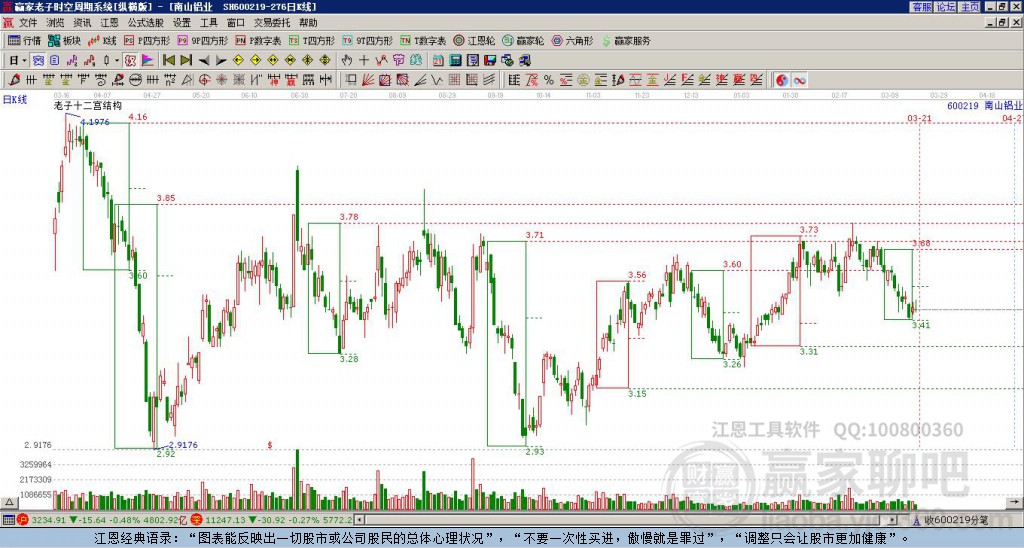The image size is (1024, 548).
Task: Click the save floppy disk icon
Action: [x=490, y=60]
